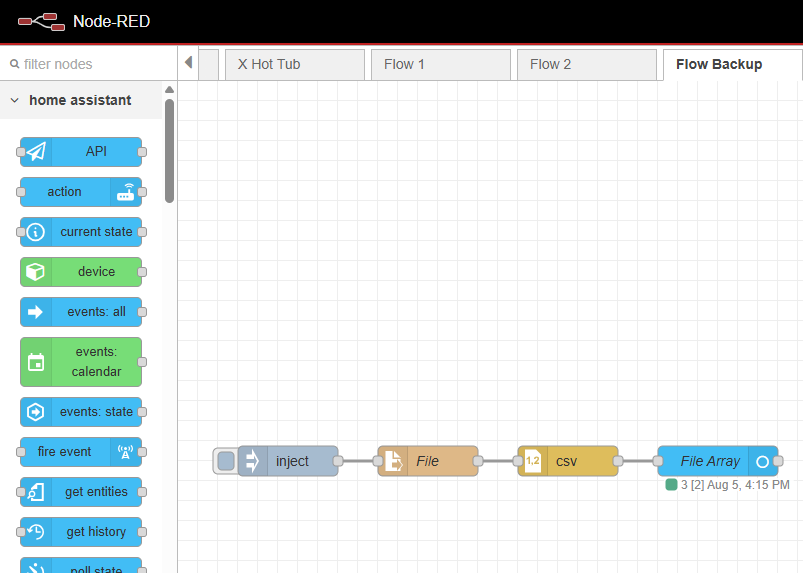The height and width of the screenshot is (573, 803).
Task: Click status text "3 [2] Aug 5, 4:15 PM"
Action: point(735,485)
